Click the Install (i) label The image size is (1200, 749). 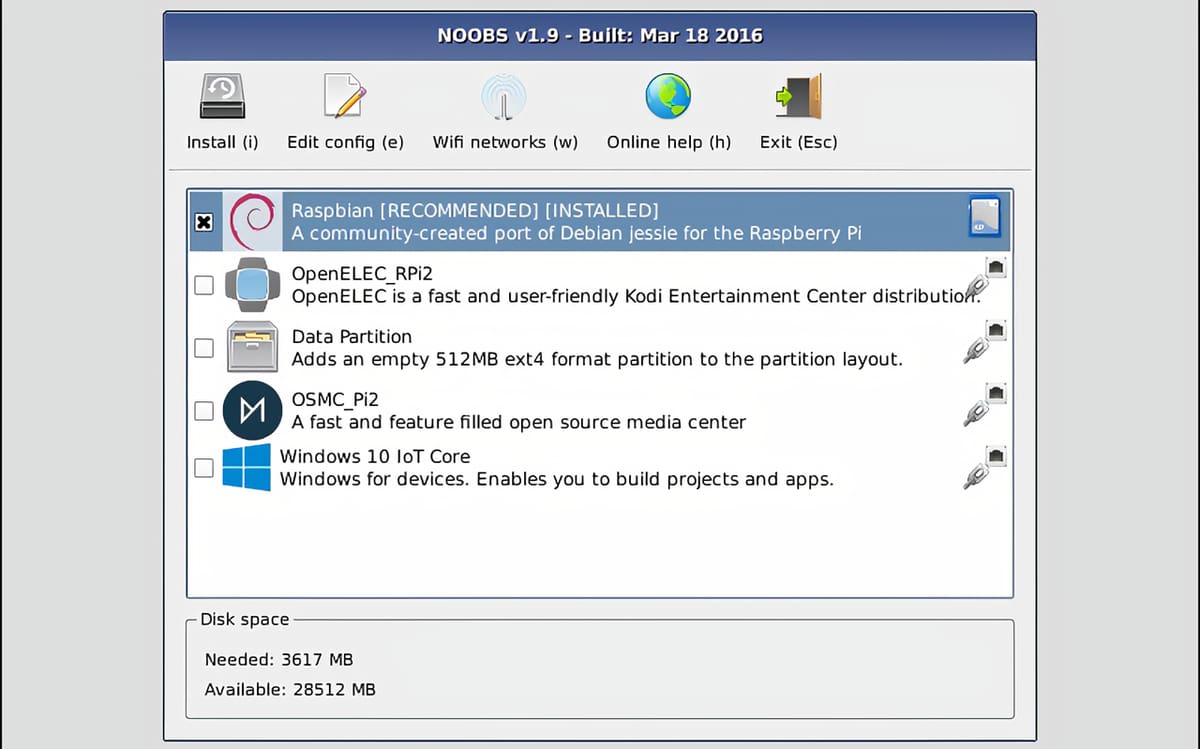222,142
